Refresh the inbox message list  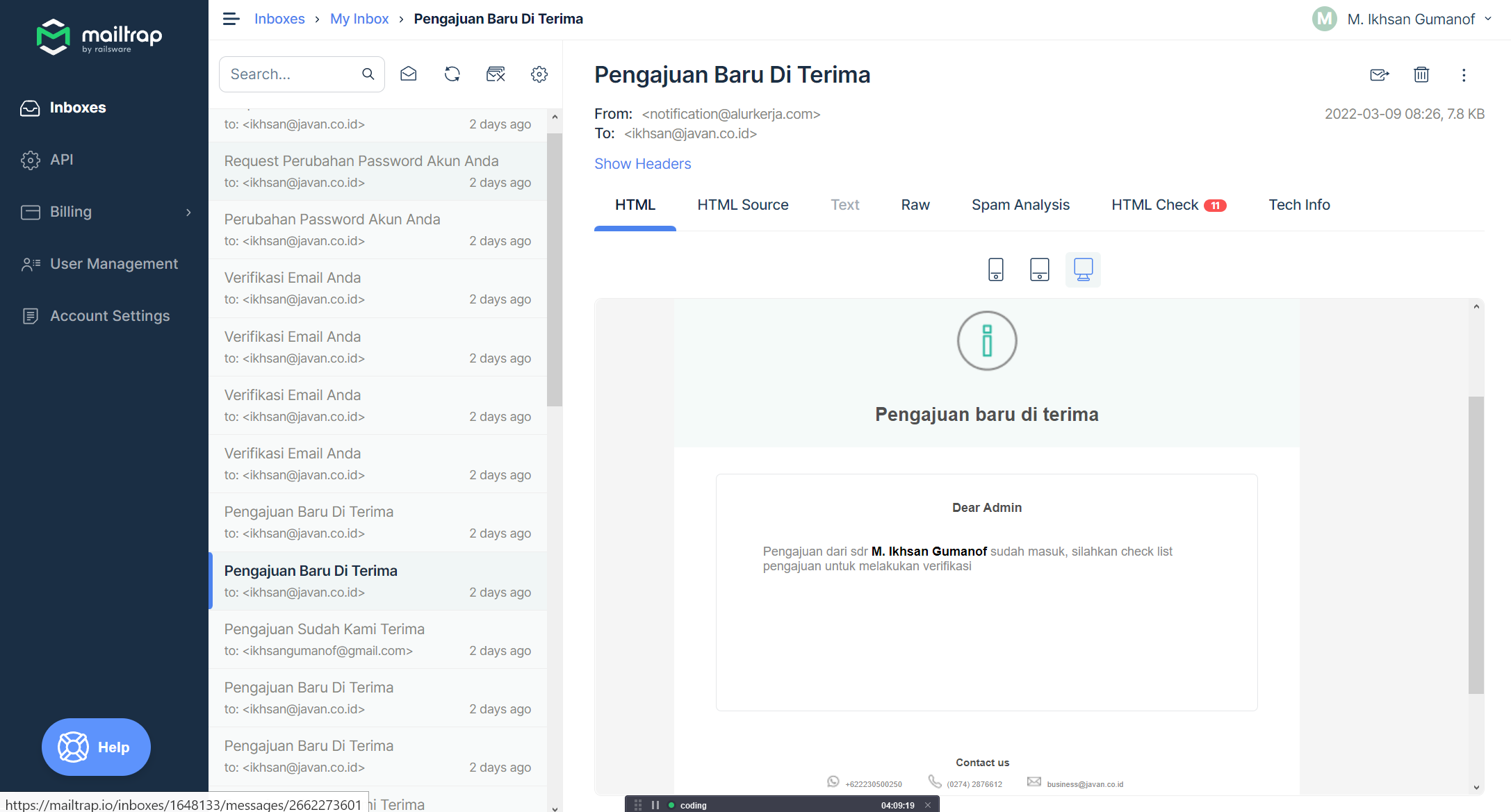point(452,74)
